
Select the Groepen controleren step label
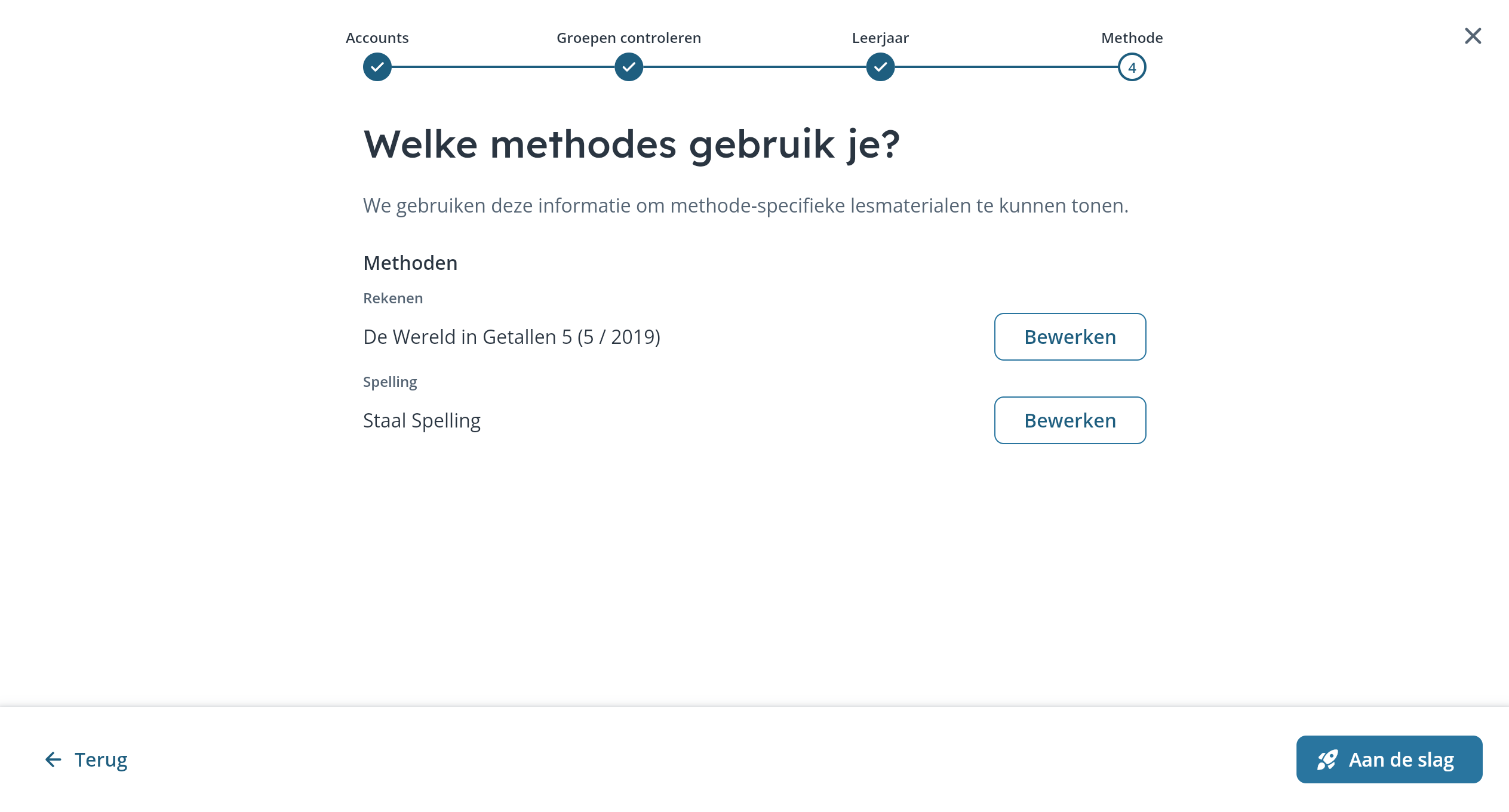pos(629,38)
